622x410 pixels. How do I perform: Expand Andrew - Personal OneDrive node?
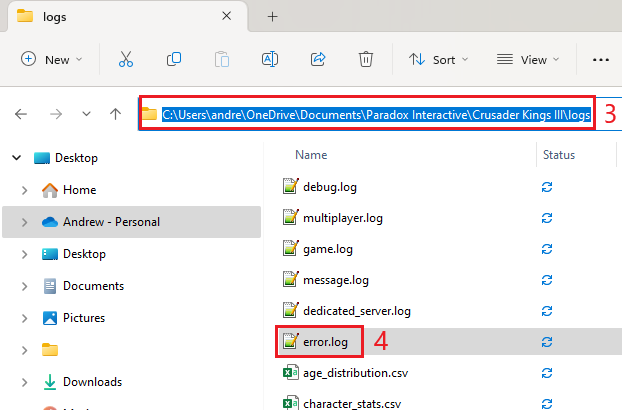point(24,222)
